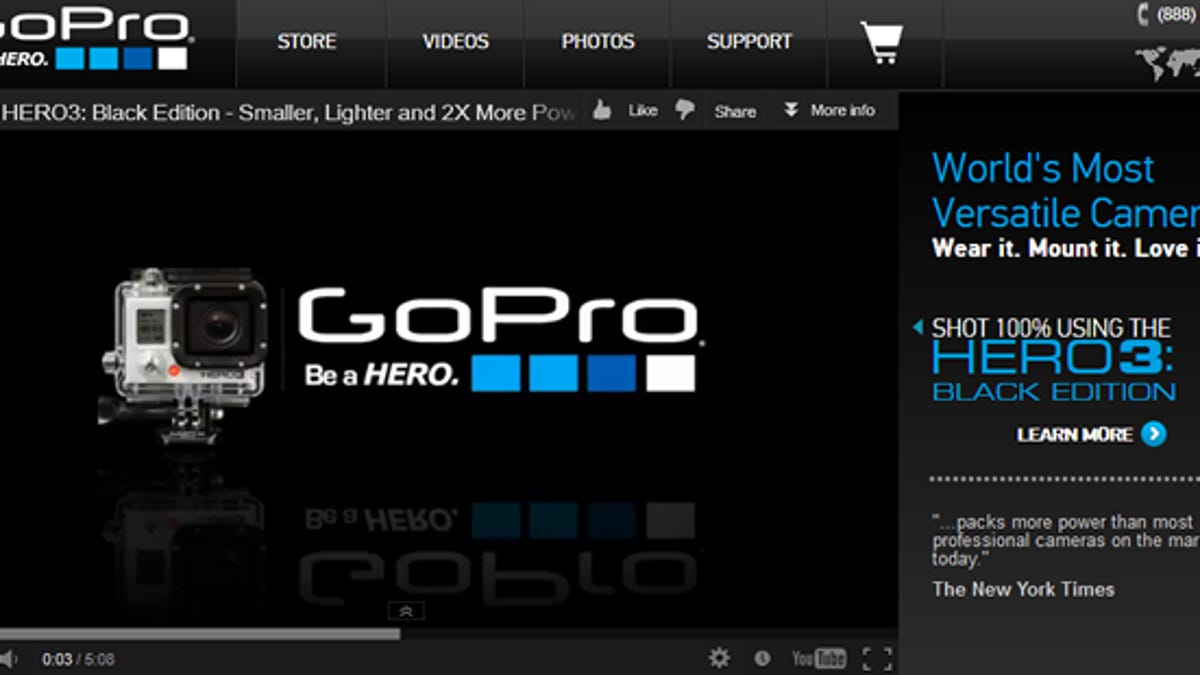
Task: Open the shopping cart
Action: (881, 43)
